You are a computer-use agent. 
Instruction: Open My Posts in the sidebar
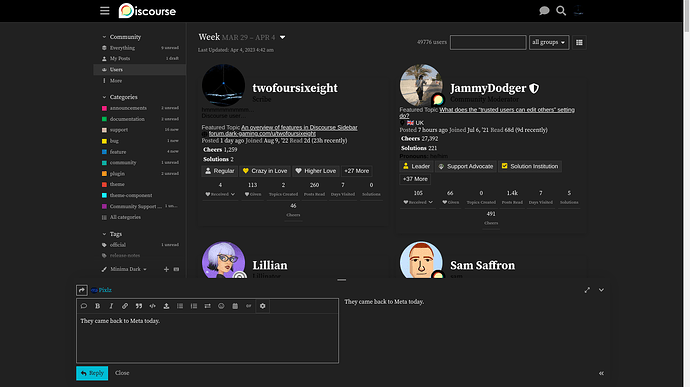click(x=140, y=58)
